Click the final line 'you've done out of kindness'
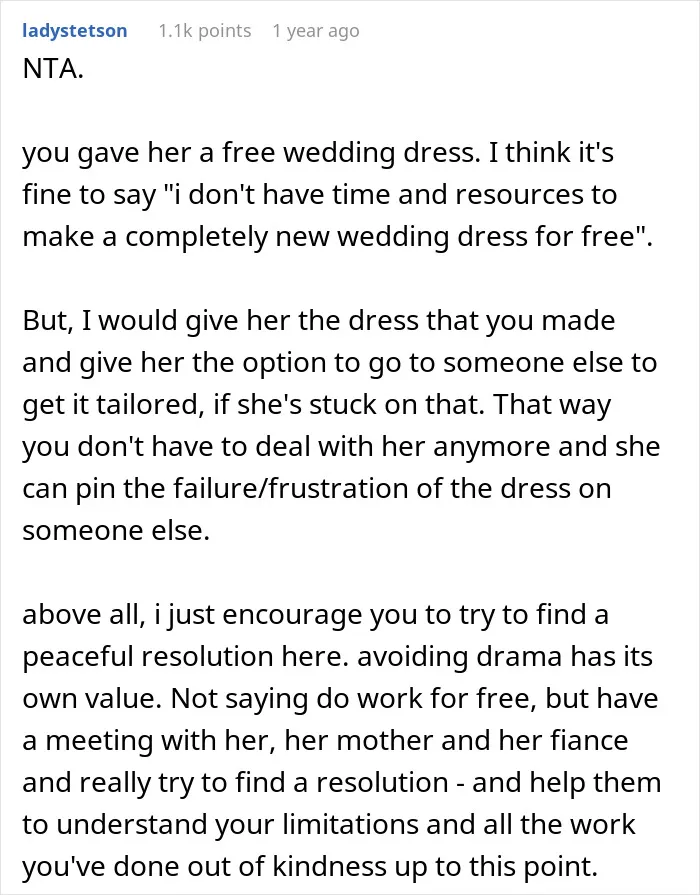700x895 pixels. tap(310, 867)
